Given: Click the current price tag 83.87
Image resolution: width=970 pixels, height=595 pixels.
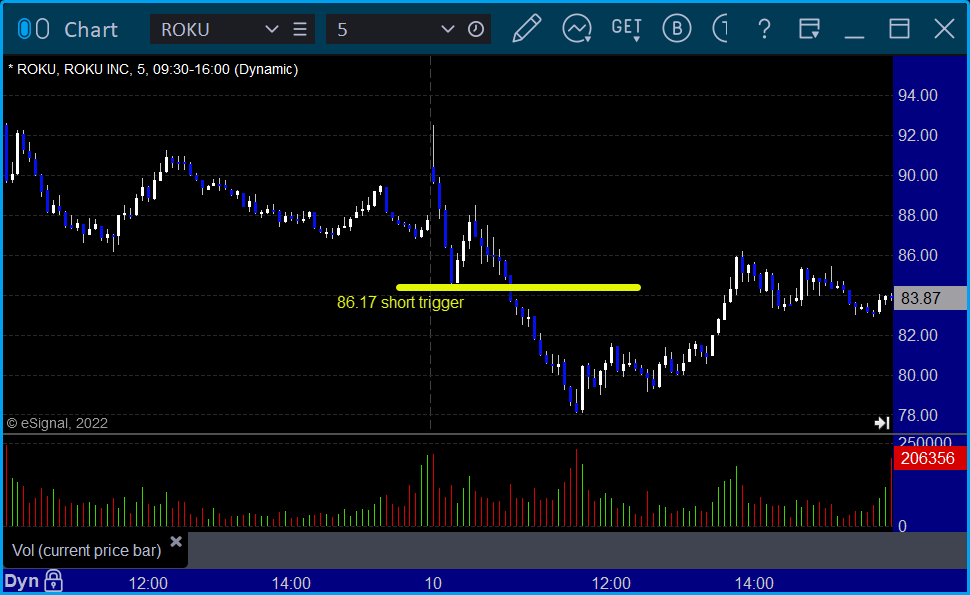Looking at the screenshot, I should pos(930,298).
